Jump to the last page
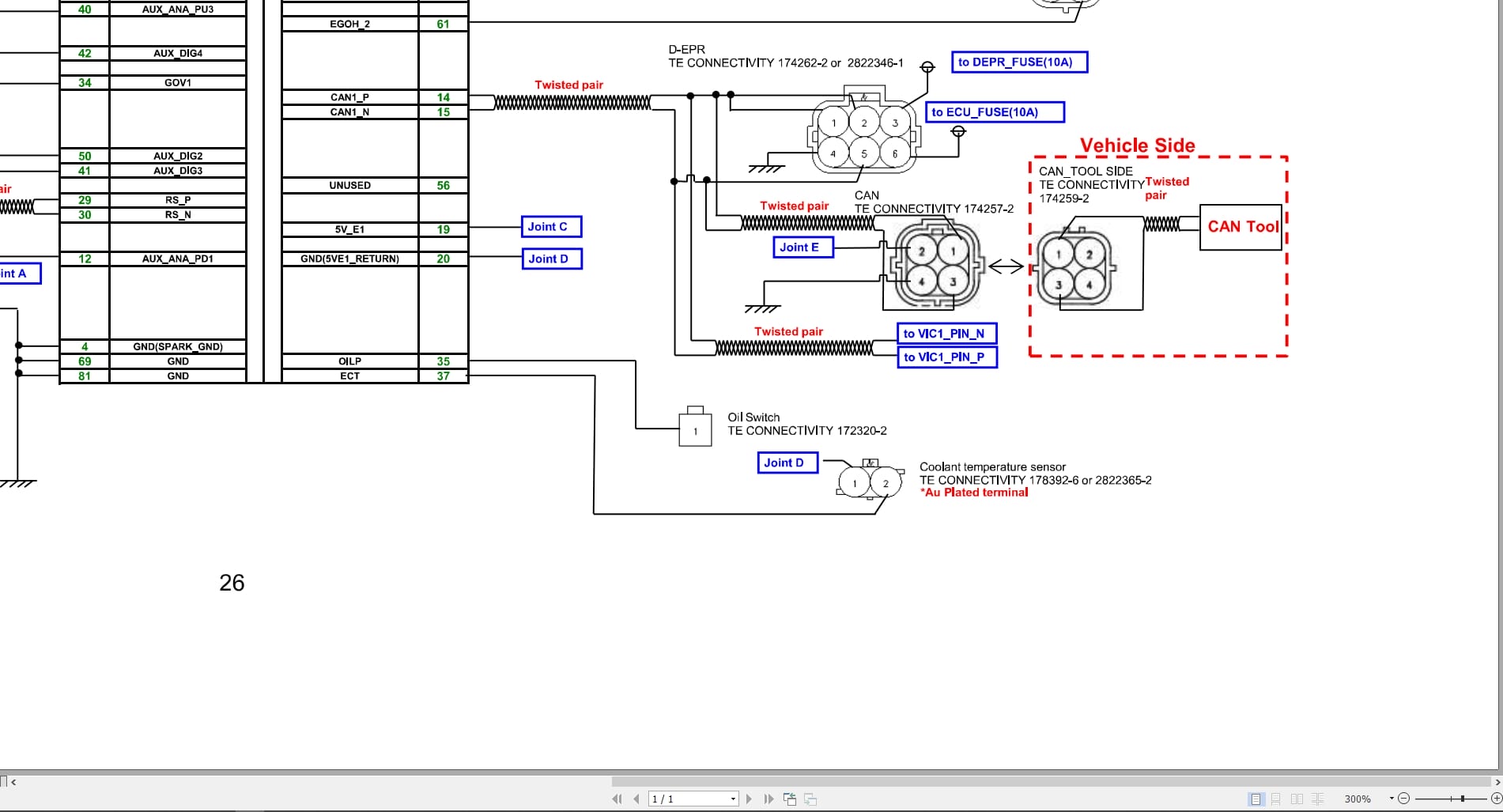The image size is (1503, 812). click(768, 799)
